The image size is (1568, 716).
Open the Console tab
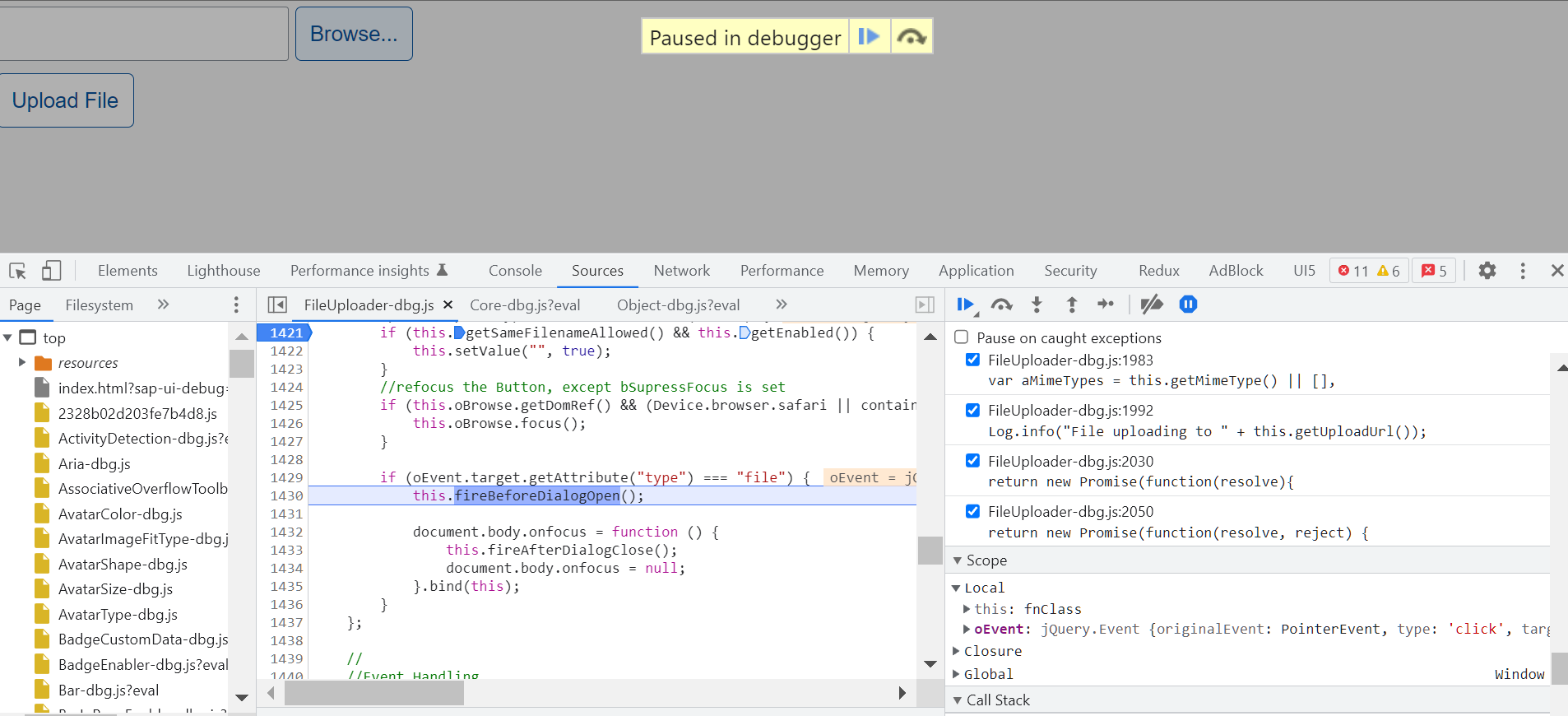tap(515, 271)
